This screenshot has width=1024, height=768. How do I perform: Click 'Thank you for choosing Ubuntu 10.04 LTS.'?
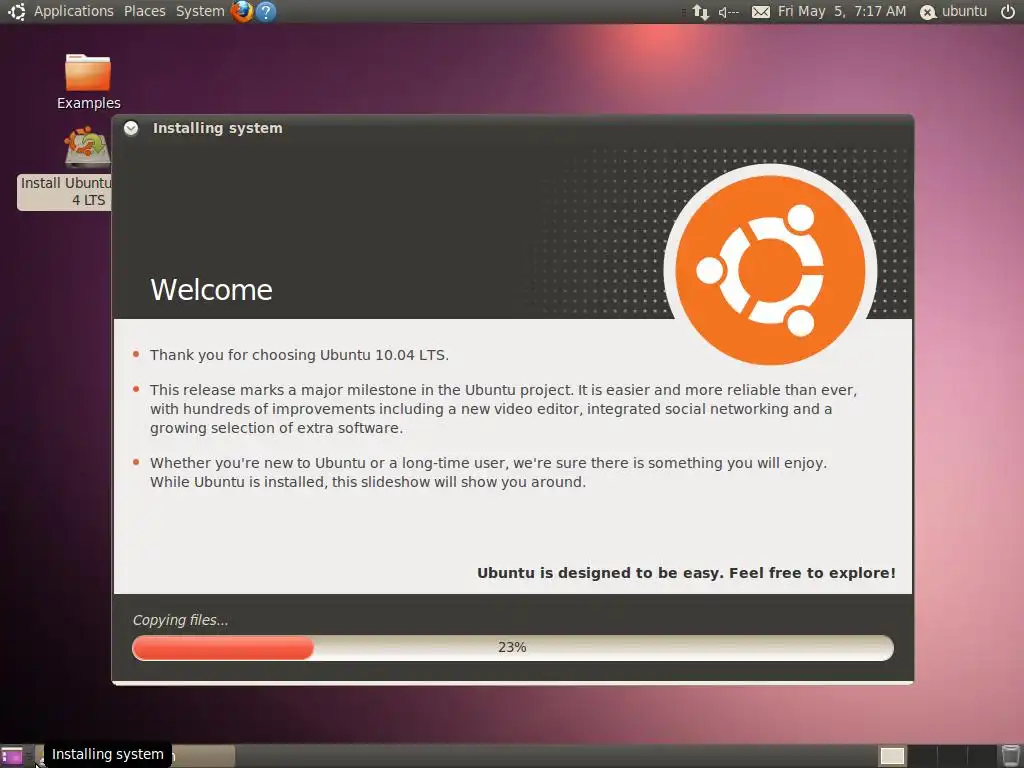(x=299, y=355)
